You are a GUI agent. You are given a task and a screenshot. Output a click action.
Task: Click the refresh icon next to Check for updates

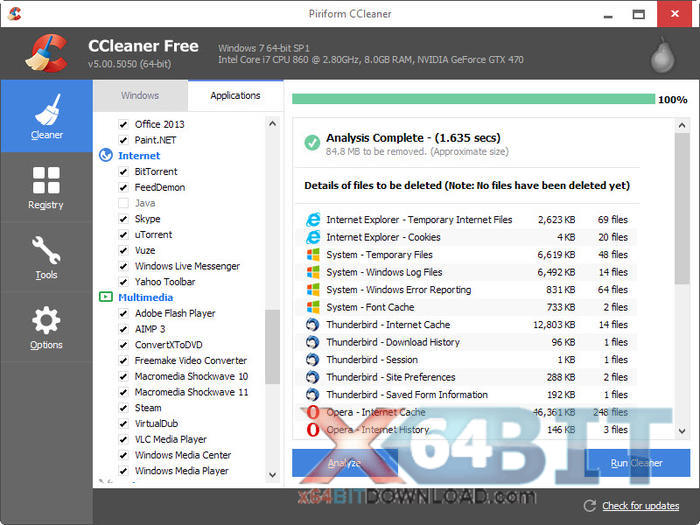click(x=590, y=505)
